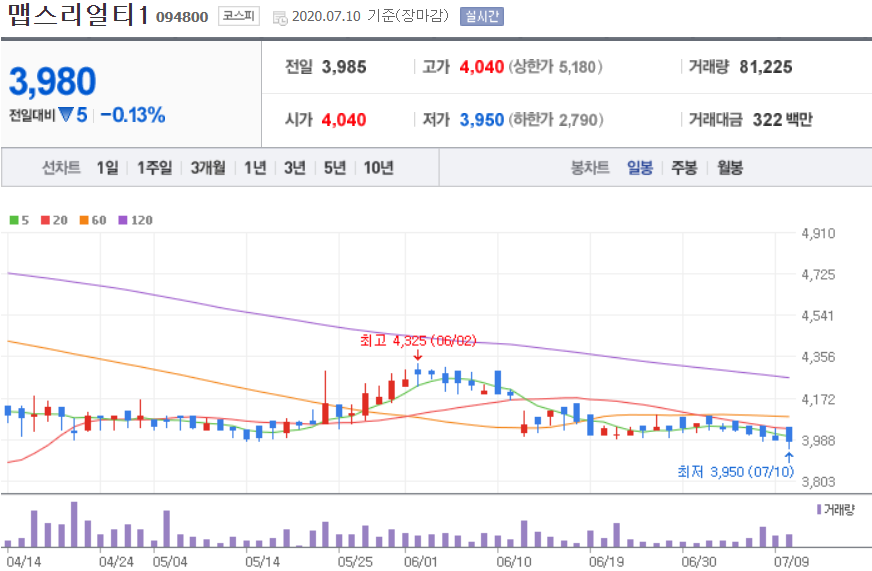The image size is (872, 571).
Task: Click the 전일 value 3,985
Action: (x=344, y=67)
